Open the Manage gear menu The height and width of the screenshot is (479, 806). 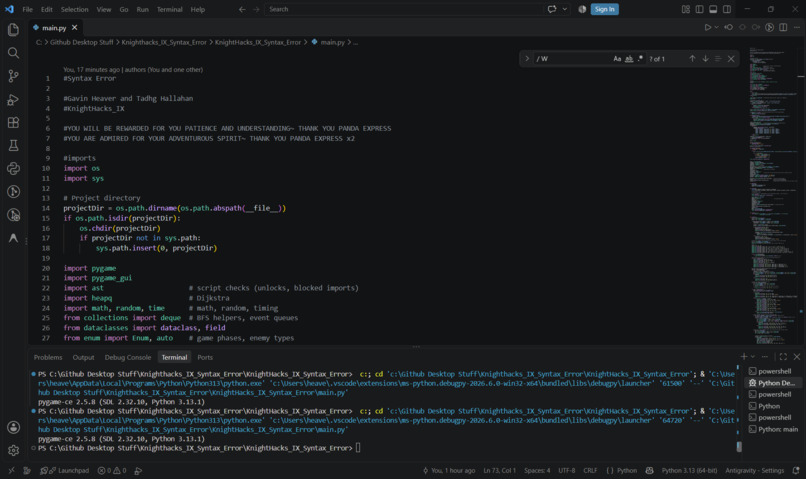coord(13,450)
